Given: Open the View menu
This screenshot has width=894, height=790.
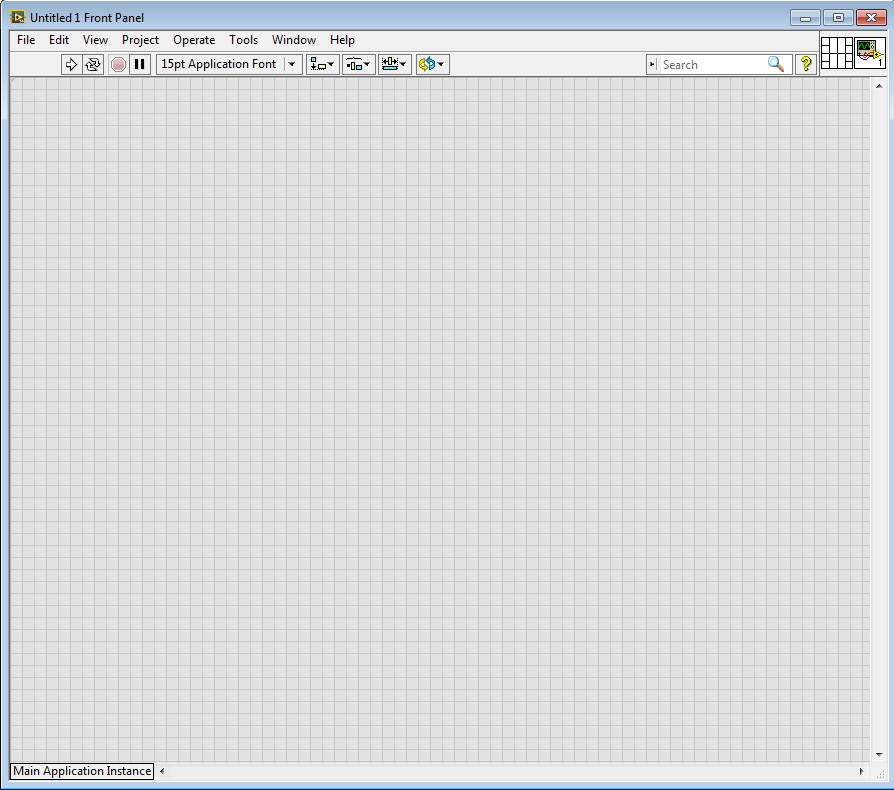Looking at the screenshot, I should pos(95,40).
